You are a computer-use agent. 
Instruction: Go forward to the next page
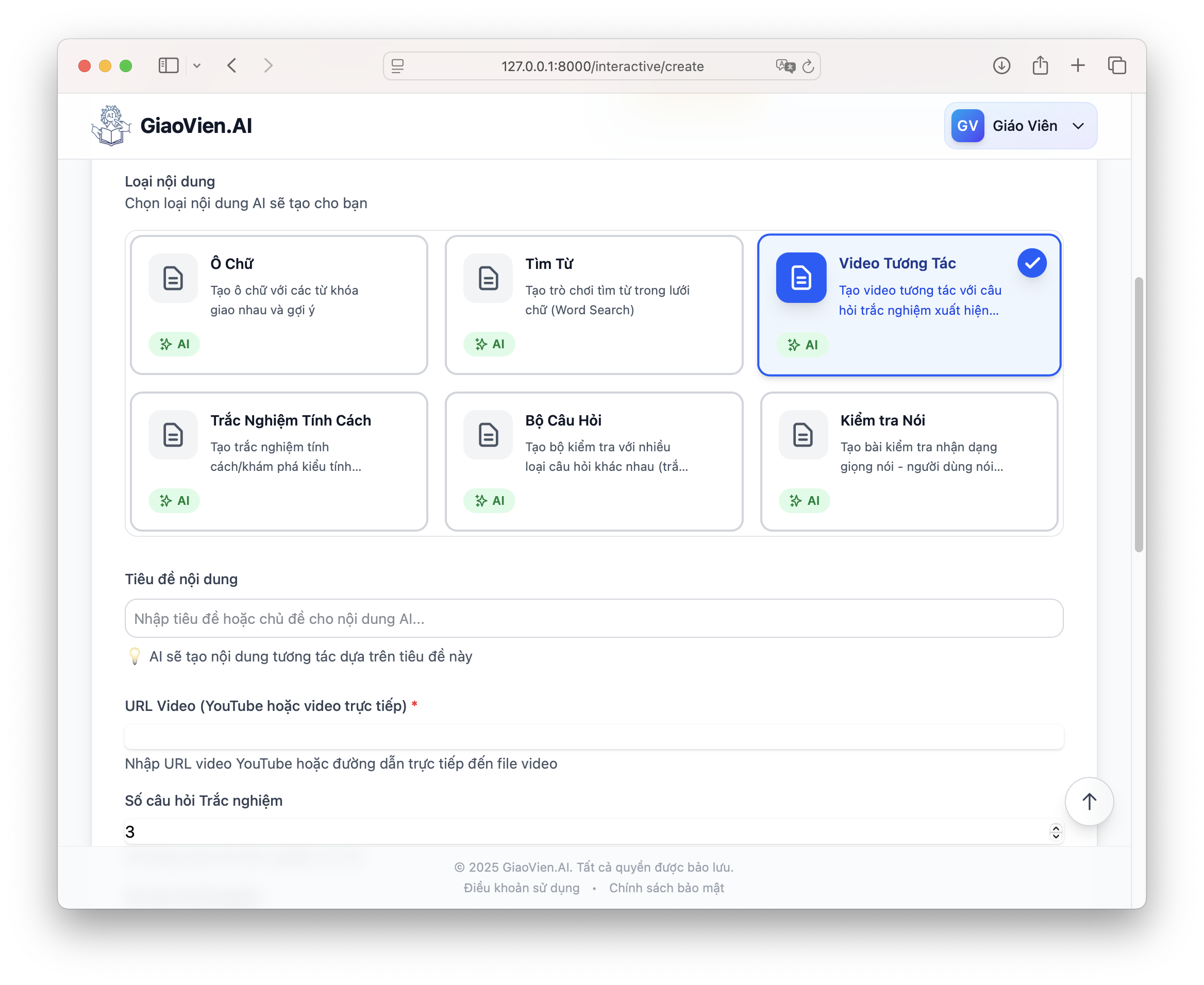click(268, 66)
